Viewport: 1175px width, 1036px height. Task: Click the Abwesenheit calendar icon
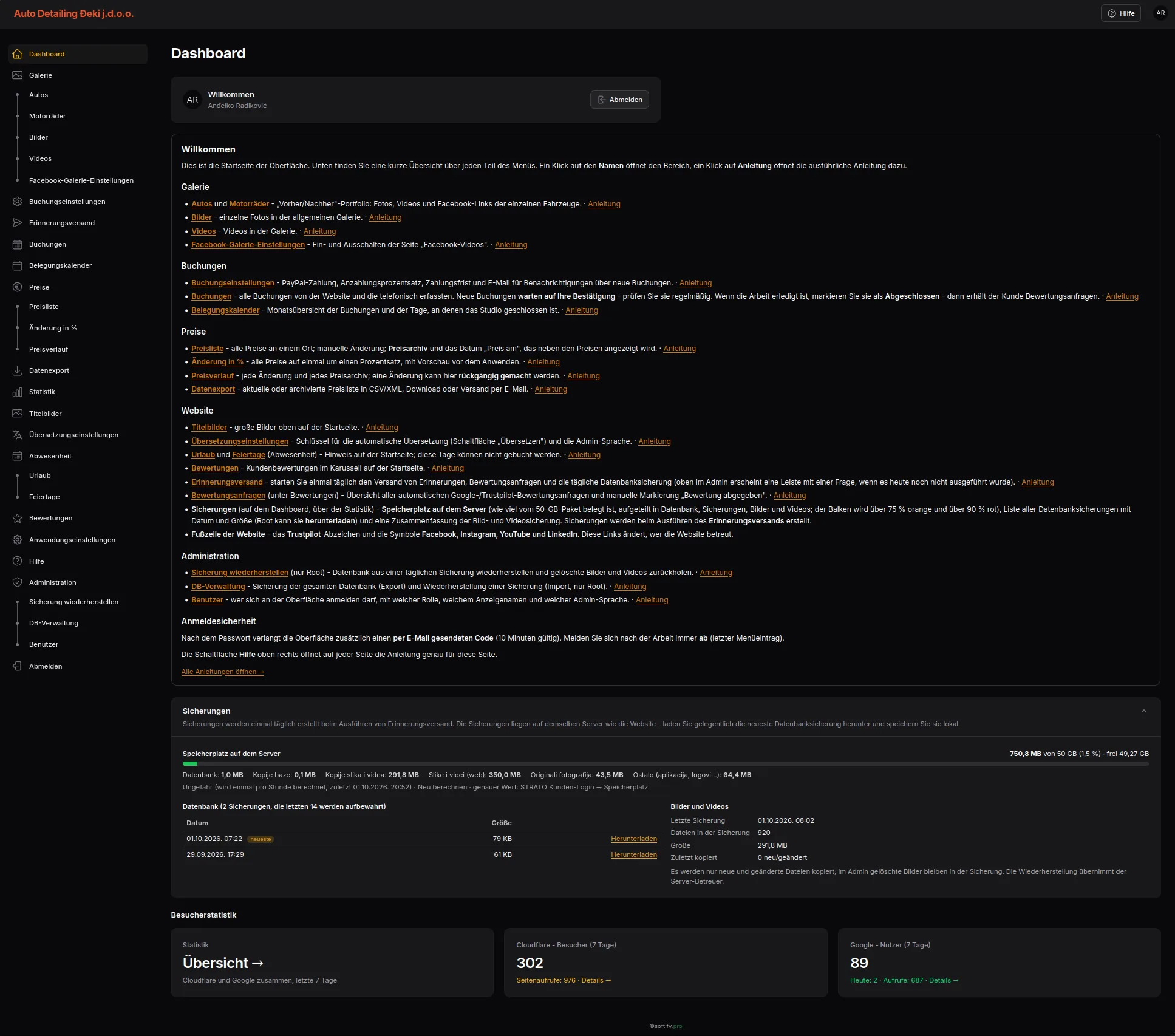18,456
